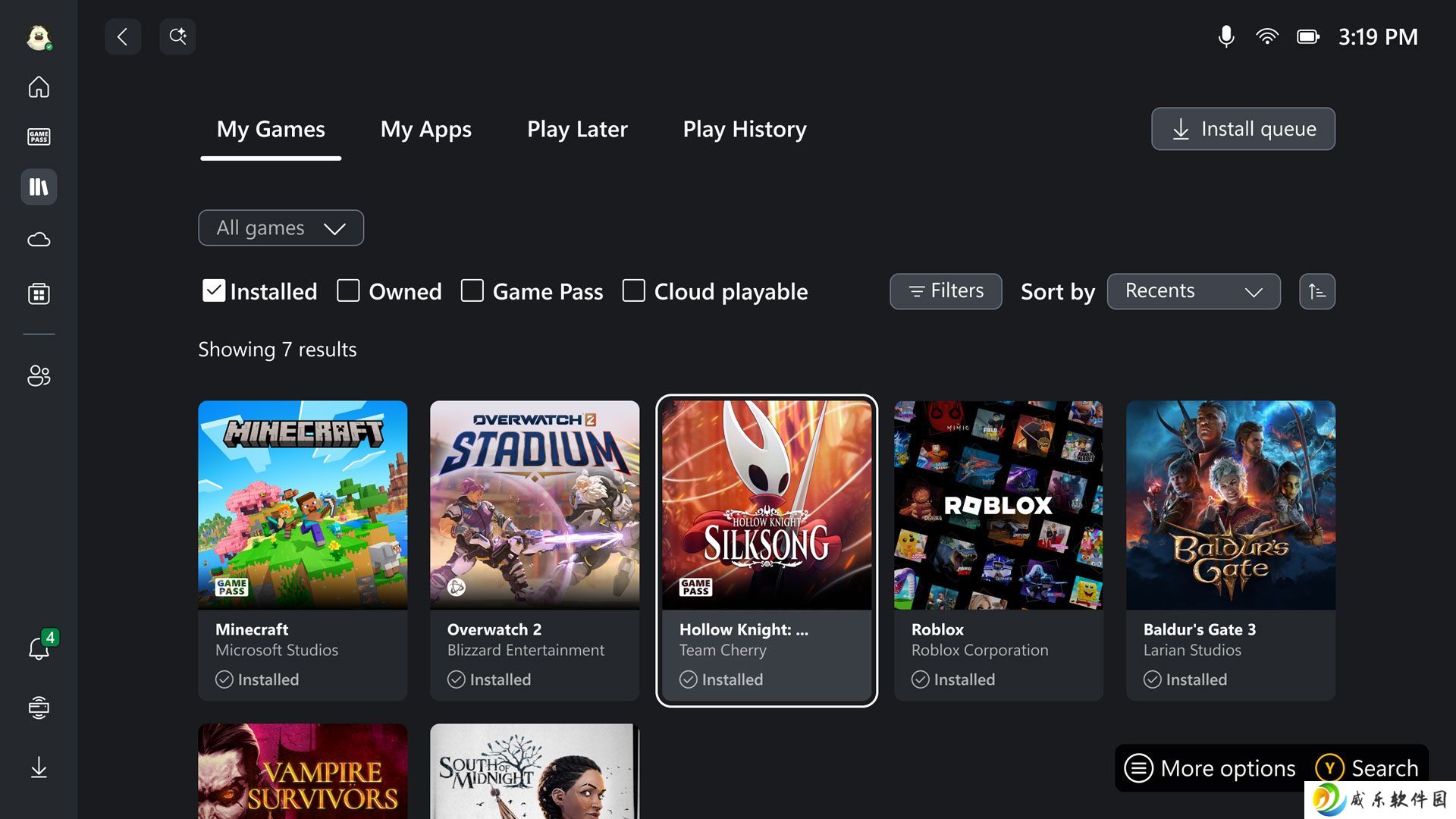
Task: Check the Owned checkbox
Action: (x=348, y=290)
